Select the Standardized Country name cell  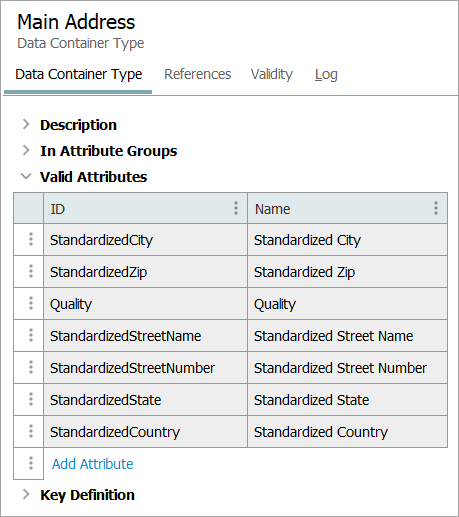(x=347, y=432)
